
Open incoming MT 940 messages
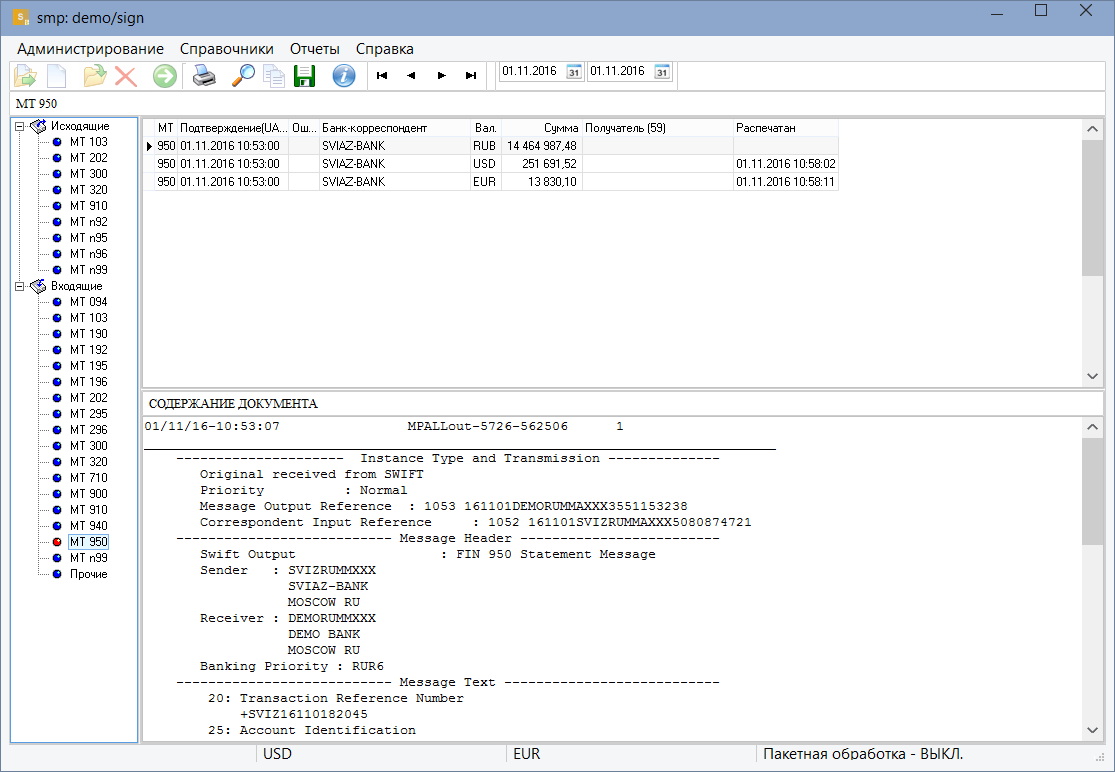(88, 526)
